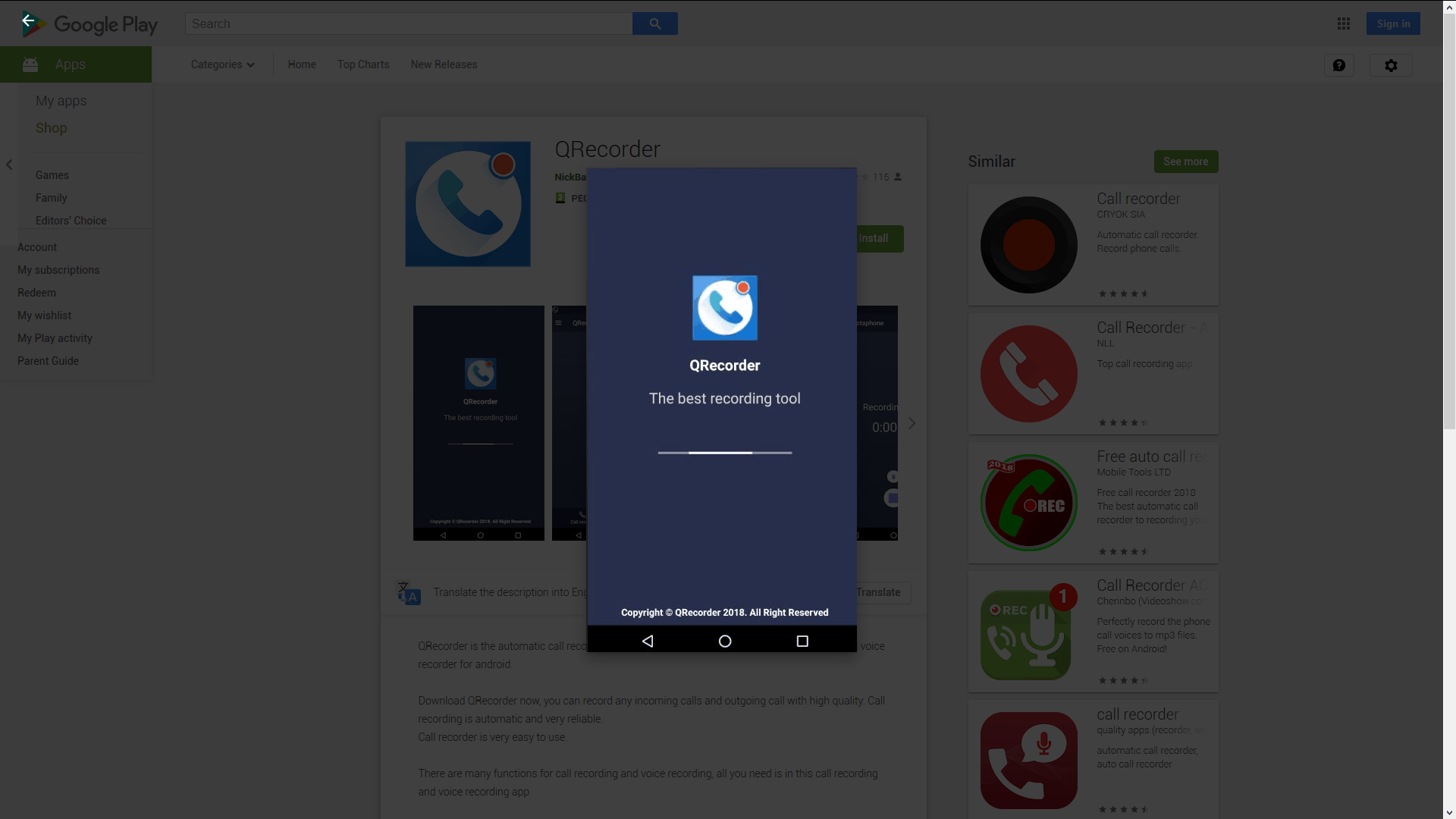Open Top Charts

pyautogui.click(x=363, y=64)
